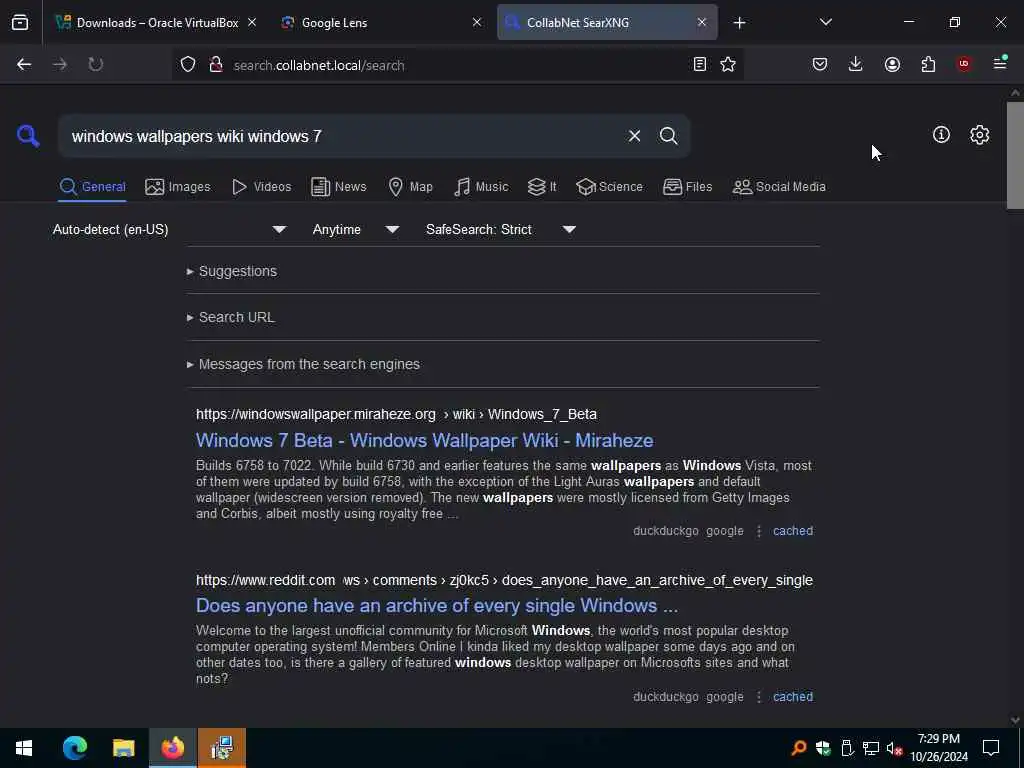Select the Map search category
The width and height of the screenshot is (1024, 768).
[410, 187]
